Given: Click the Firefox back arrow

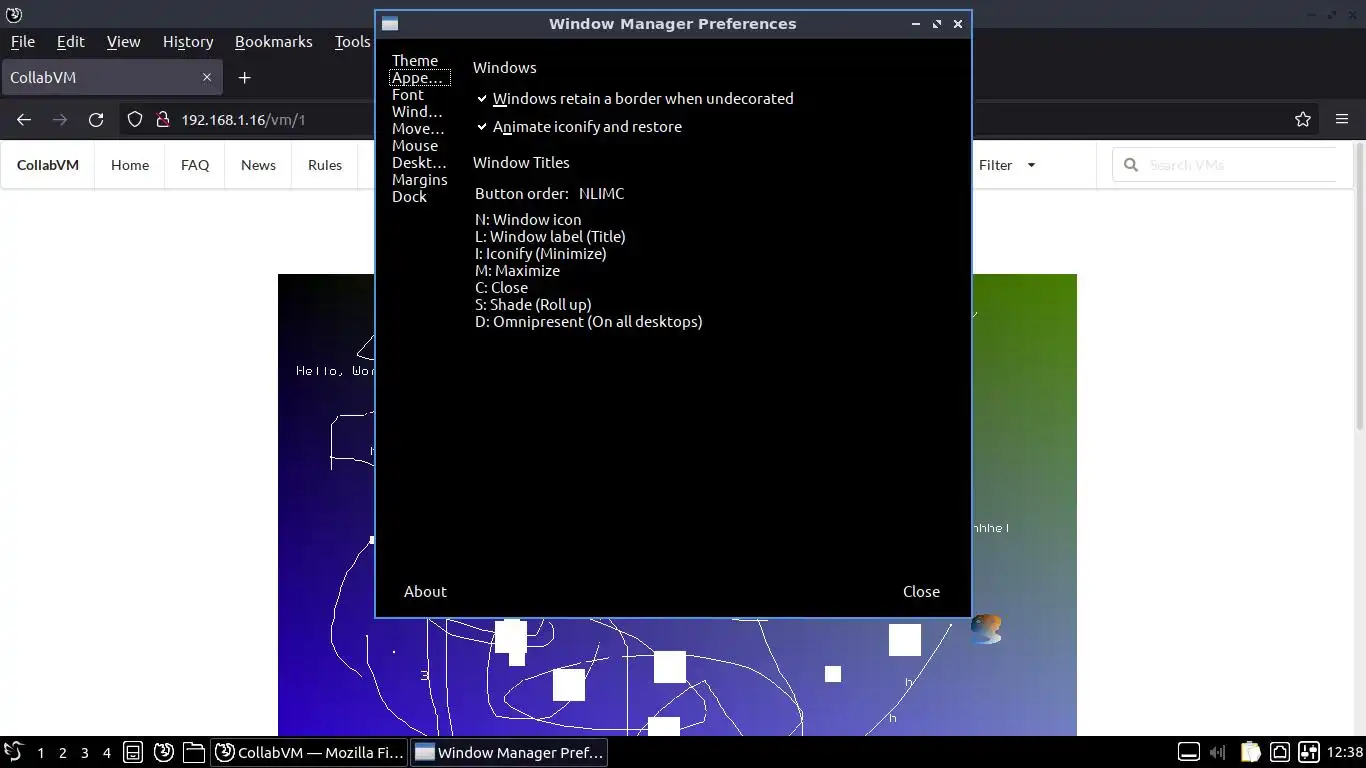Looking at the screenshot, I should point(24,119).
